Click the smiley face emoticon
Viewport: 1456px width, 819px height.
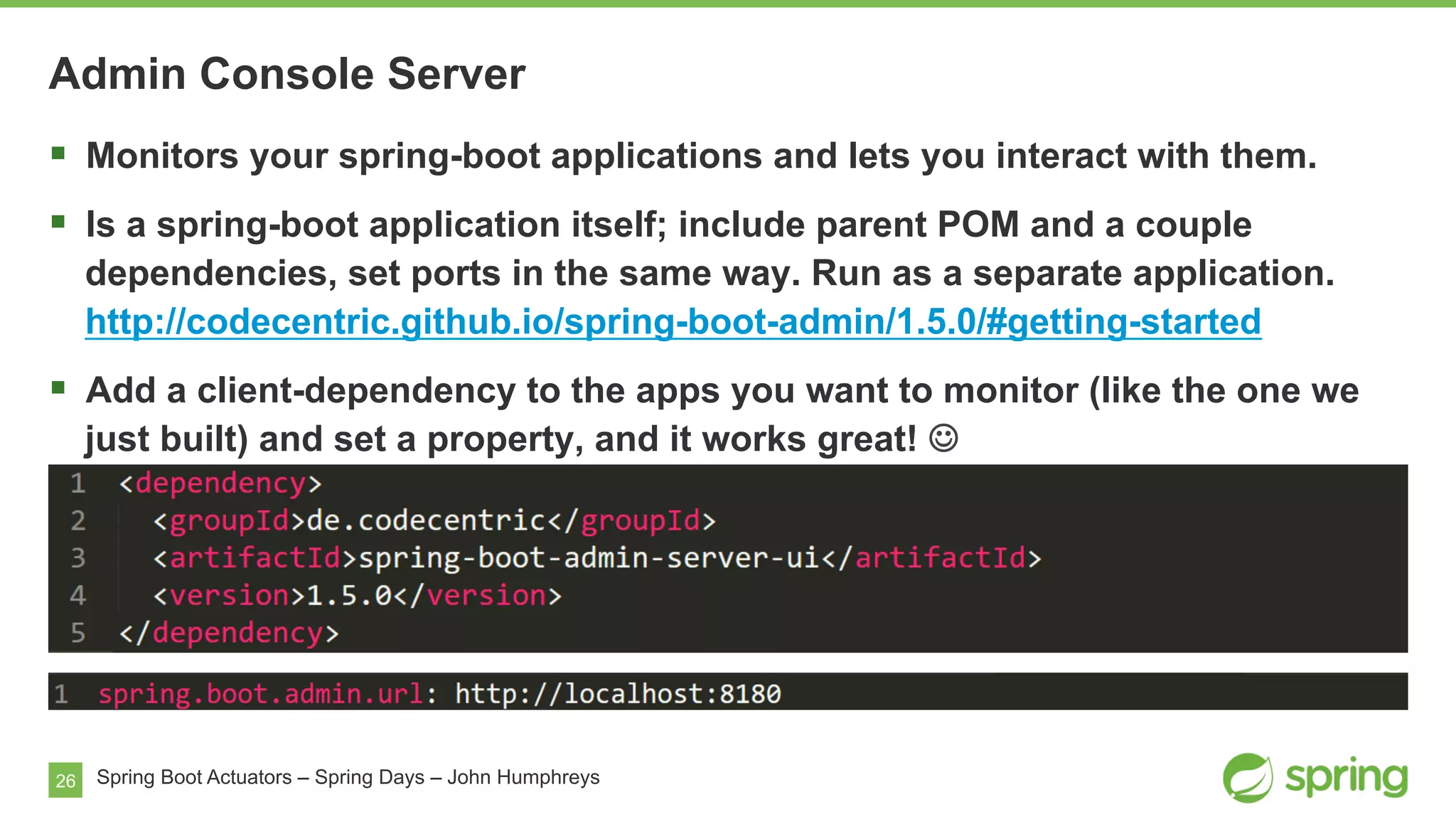943,438
